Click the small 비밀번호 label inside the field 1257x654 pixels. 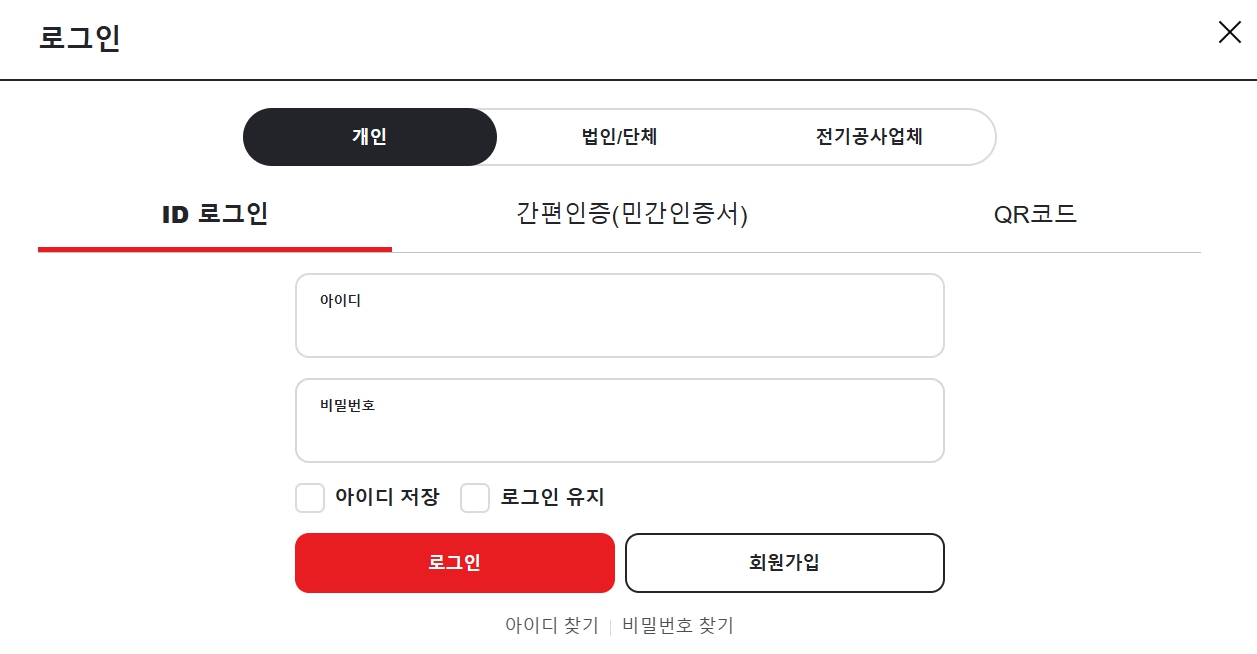(x=347, y=405)
